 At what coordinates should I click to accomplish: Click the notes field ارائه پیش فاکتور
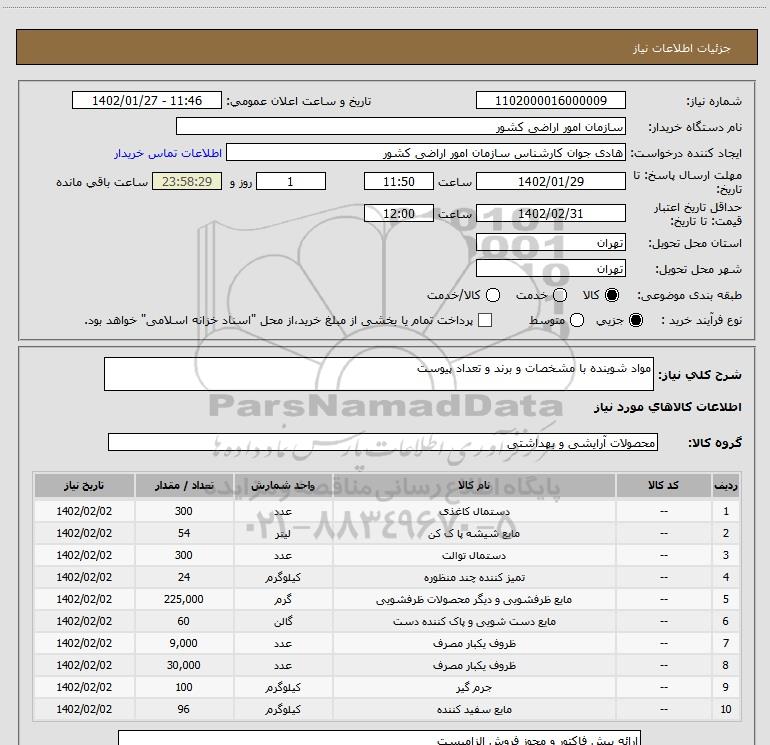(x=380, y=738)
